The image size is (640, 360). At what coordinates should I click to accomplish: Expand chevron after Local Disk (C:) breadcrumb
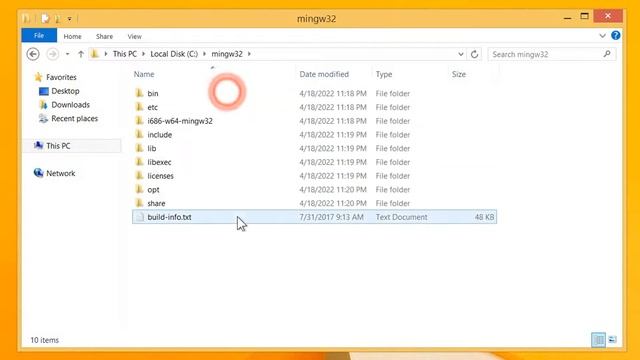point(204,54)
